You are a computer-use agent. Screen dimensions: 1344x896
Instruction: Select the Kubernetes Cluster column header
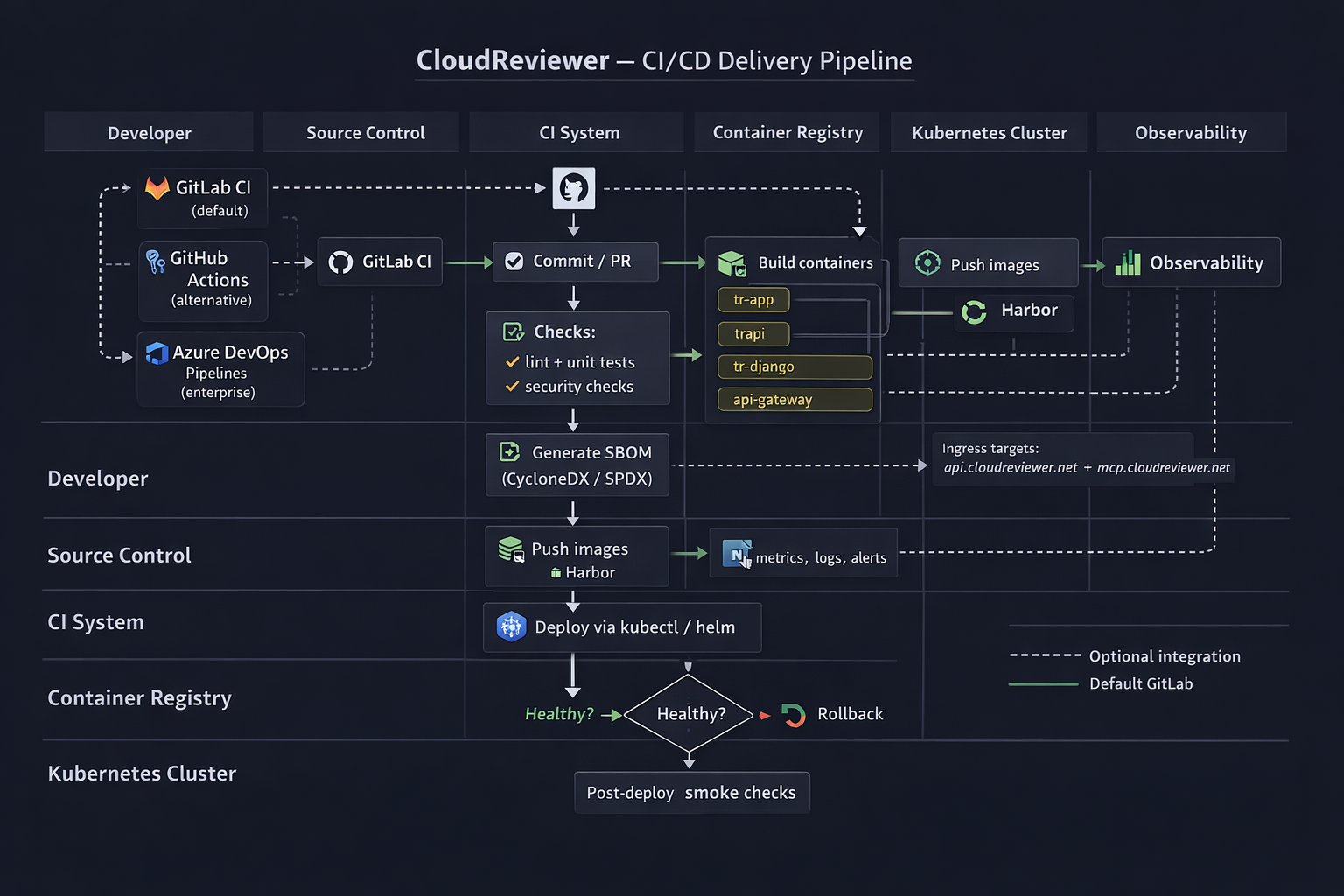point(989,132)
